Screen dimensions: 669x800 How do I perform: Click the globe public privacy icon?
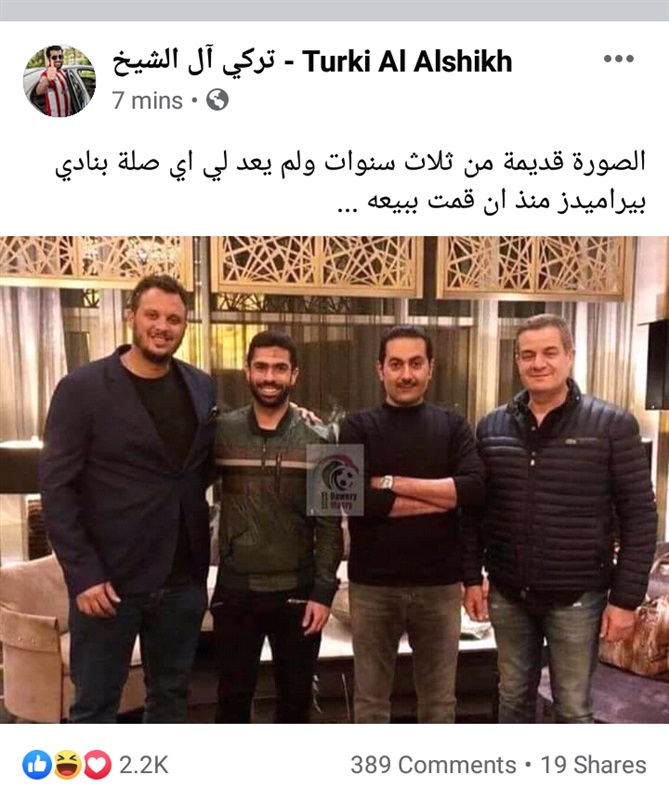[217, 100]
